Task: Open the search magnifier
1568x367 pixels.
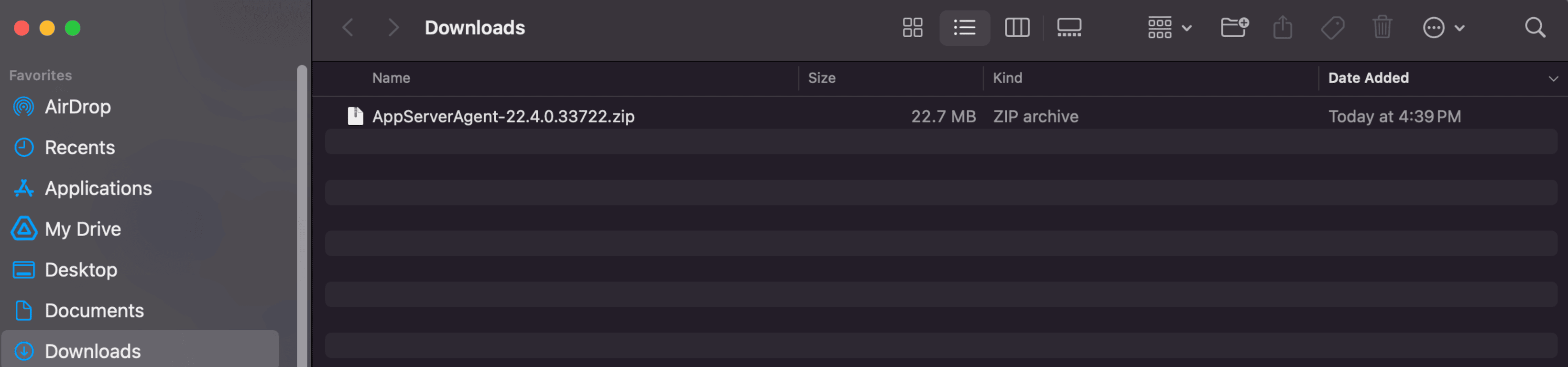Action: (1535, 27)
